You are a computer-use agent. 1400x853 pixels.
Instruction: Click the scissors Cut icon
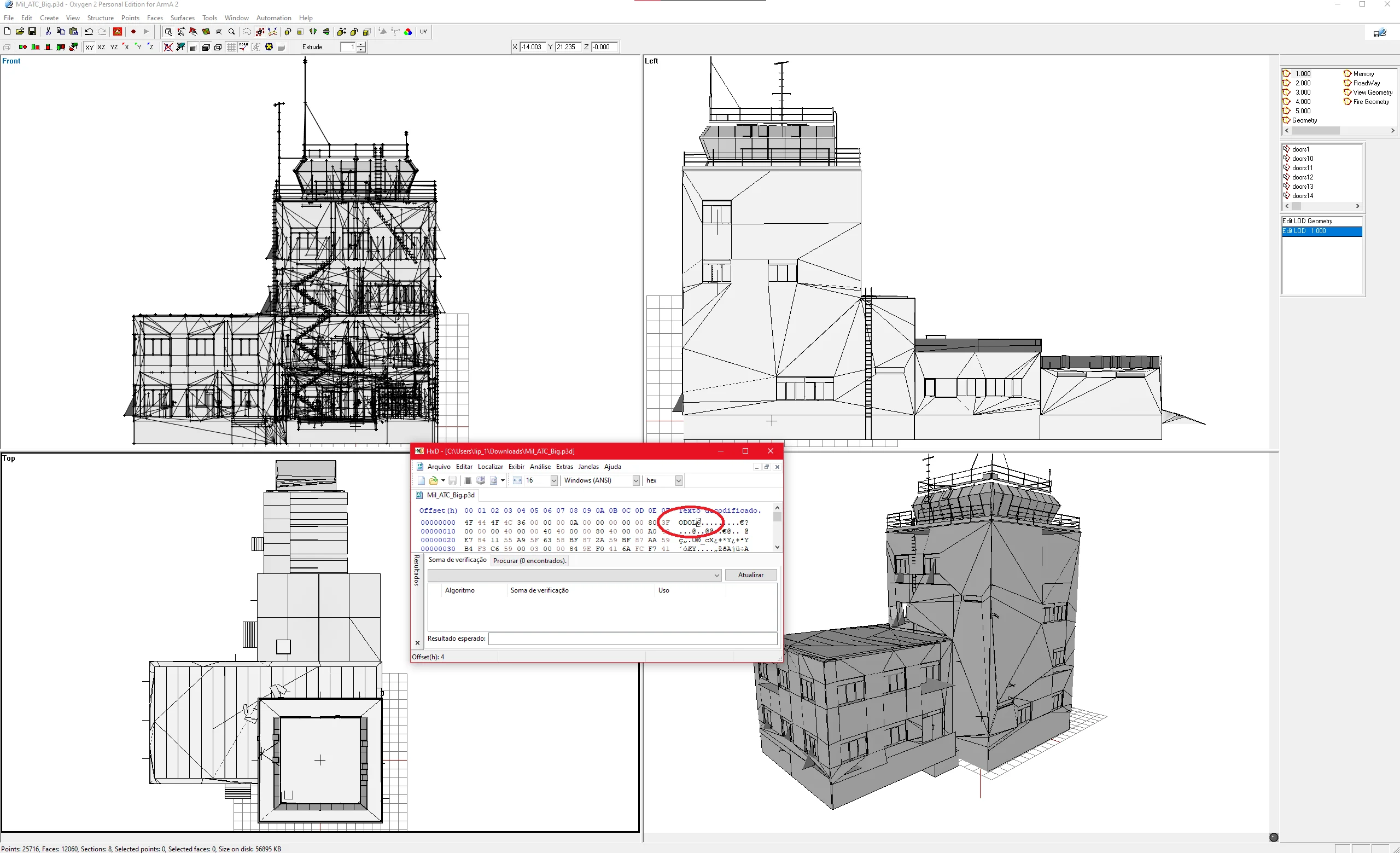[x=48, y=32]
